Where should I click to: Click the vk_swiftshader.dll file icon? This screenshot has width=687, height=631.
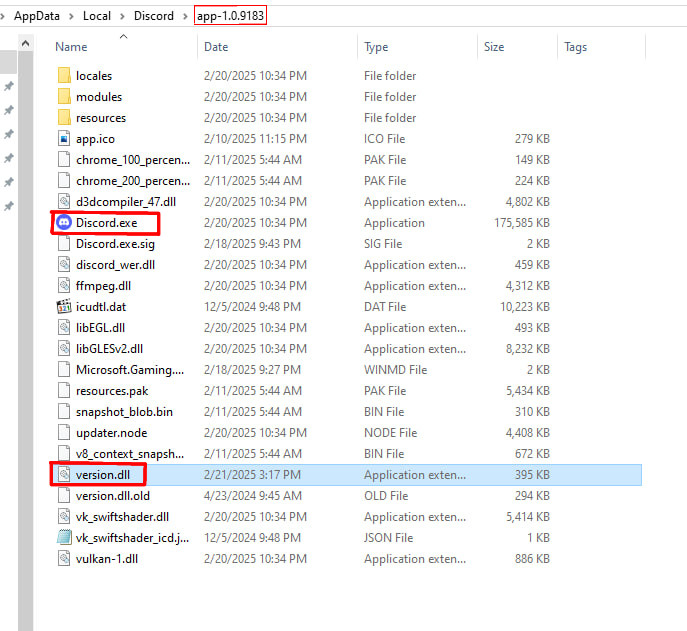tap(64, 517)
